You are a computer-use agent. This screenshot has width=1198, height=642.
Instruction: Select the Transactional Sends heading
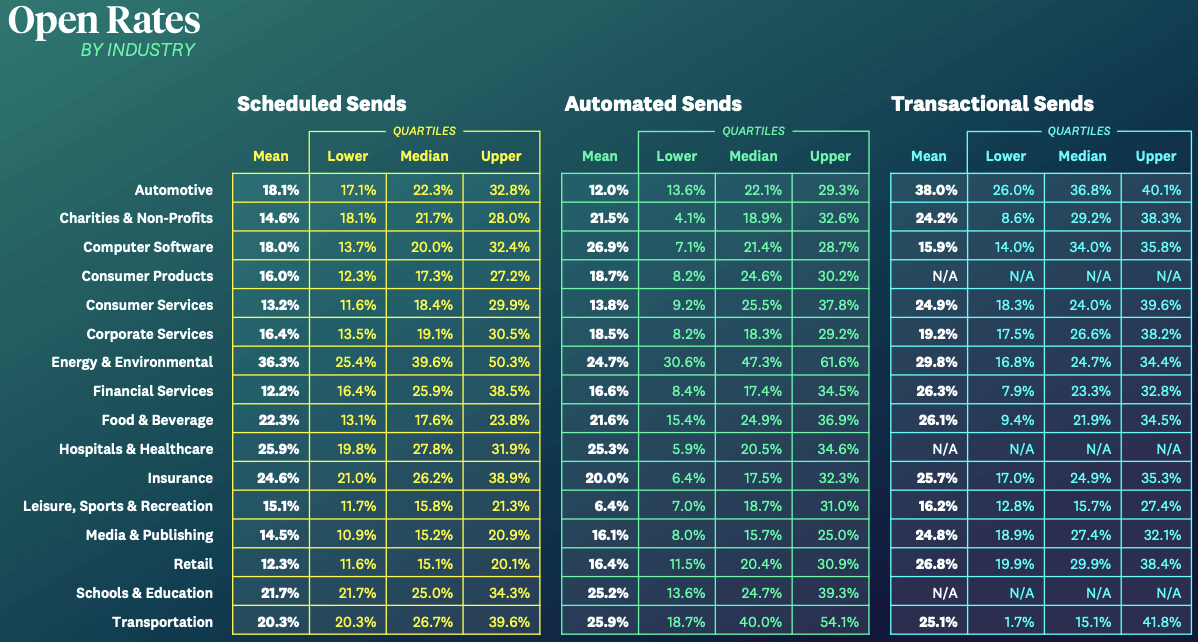(992, 104)
